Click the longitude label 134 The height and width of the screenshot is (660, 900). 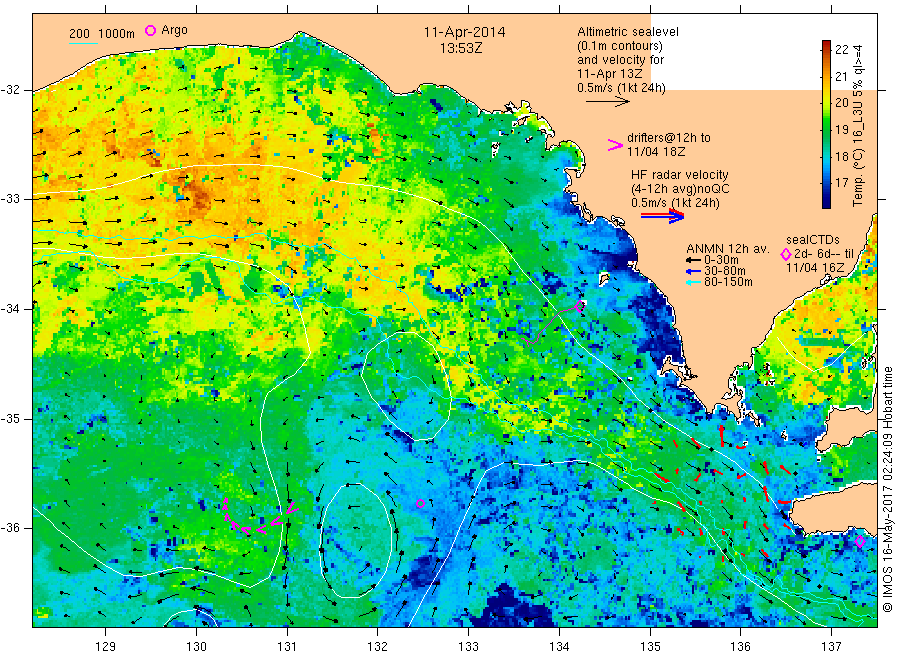(x=559, y=647)
